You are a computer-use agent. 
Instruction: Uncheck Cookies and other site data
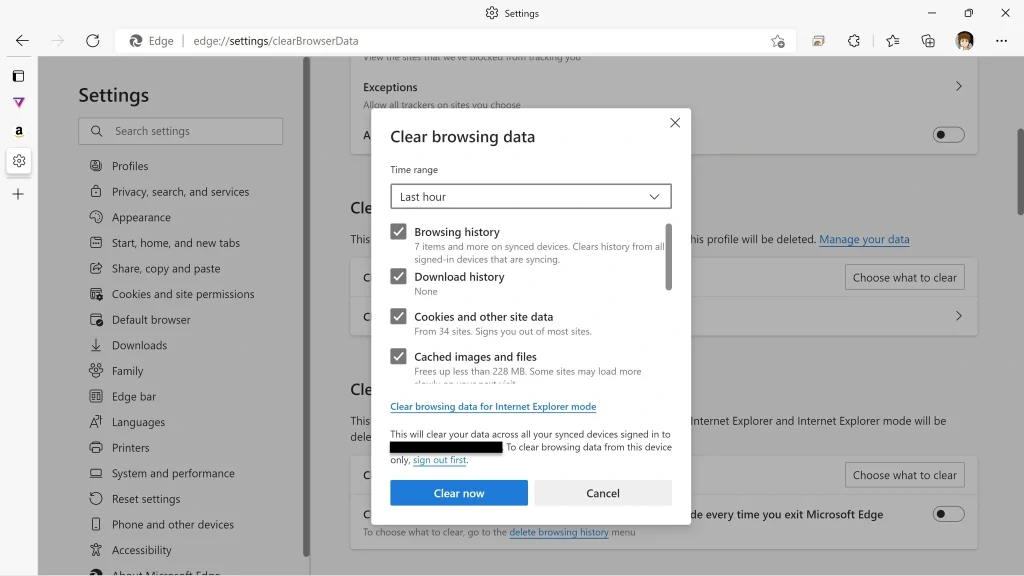[398, 317]
